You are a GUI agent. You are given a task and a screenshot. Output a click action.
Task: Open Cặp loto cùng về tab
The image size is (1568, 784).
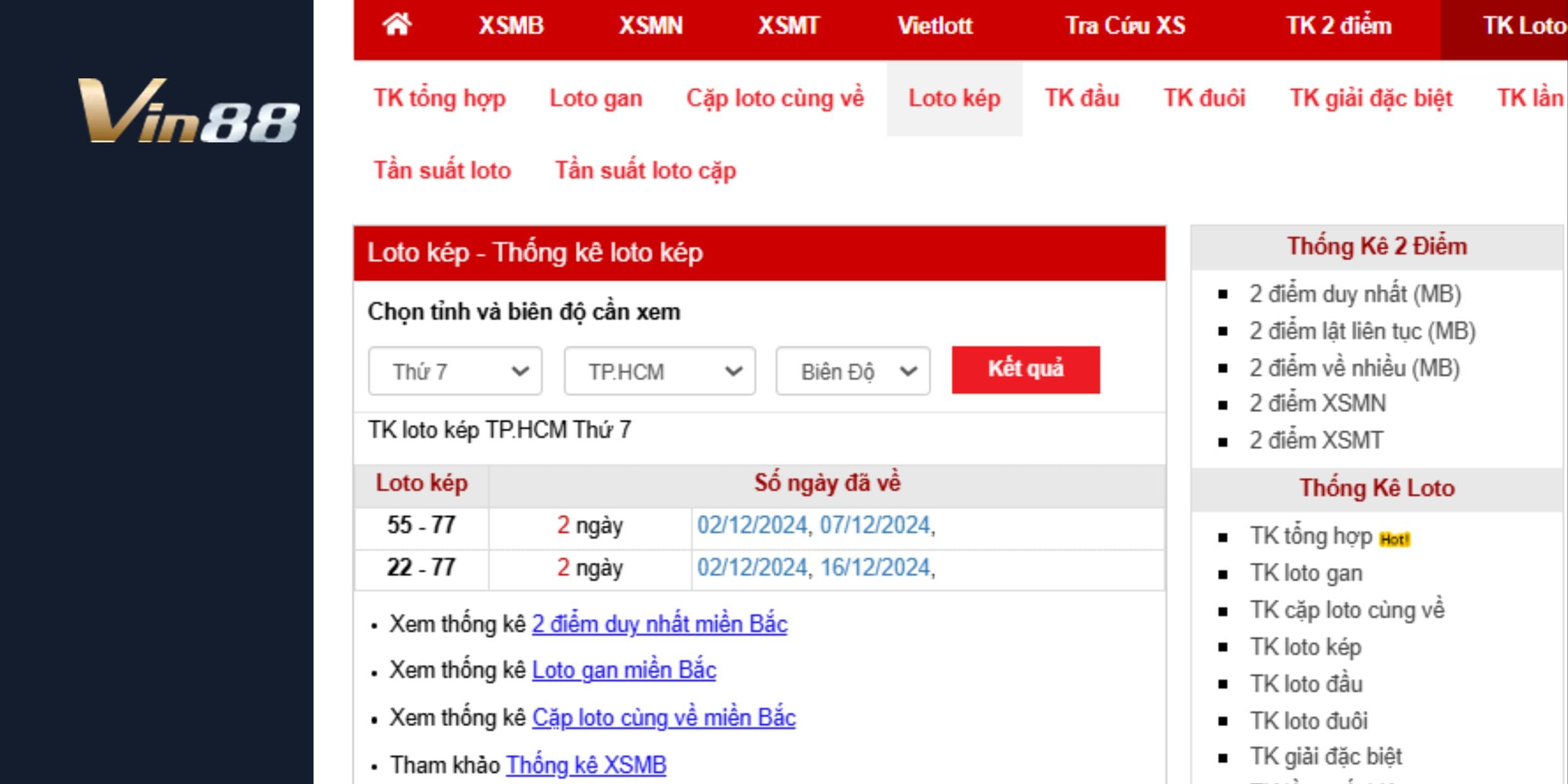775,98
